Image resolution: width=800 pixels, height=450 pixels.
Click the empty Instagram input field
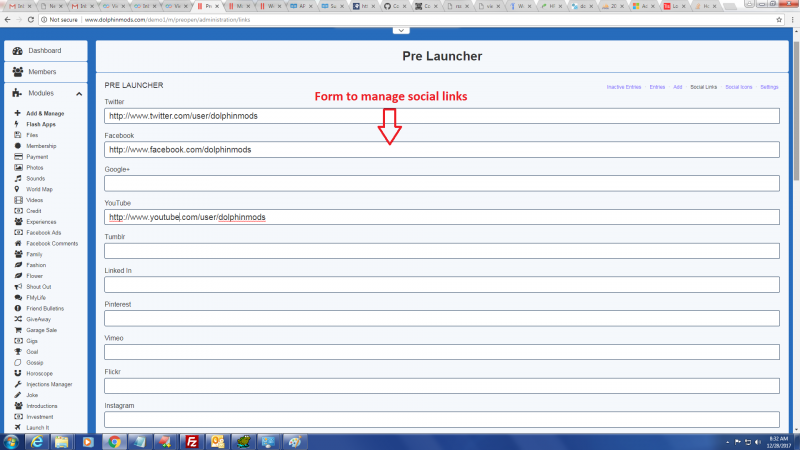click(x=442, y=419)
